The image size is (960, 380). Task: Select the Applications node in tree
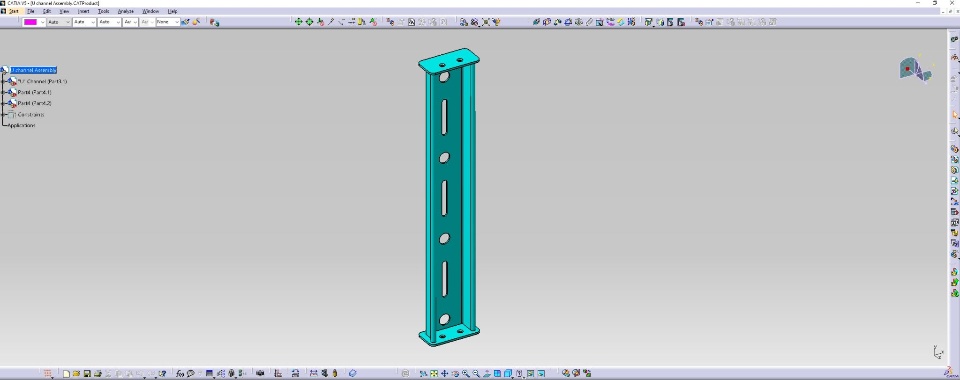point(21,125)
